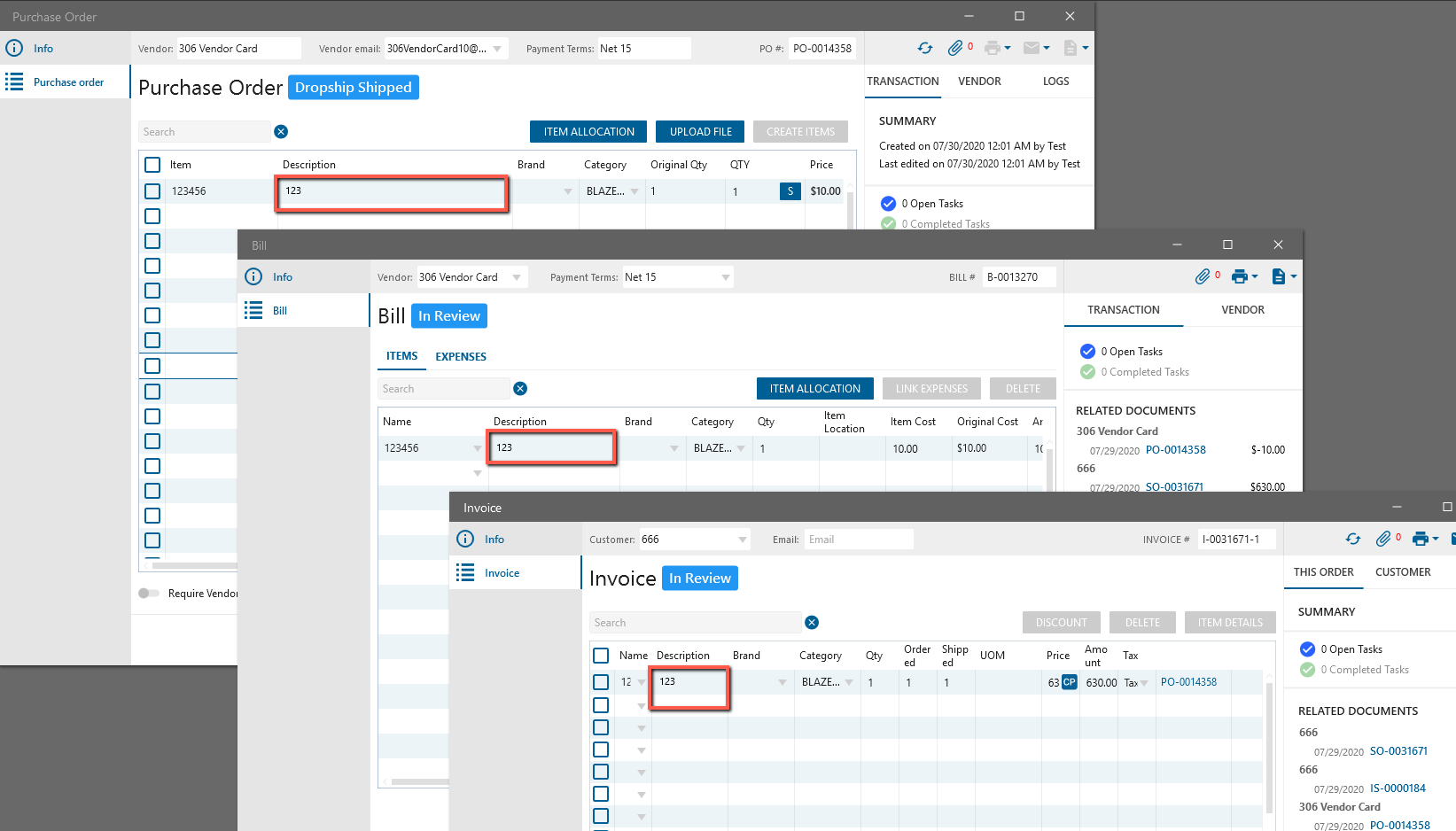
Task: Select the Invoice list icon in Invoice sidebar
Action: pyautogui.click(x=465, y=572)
